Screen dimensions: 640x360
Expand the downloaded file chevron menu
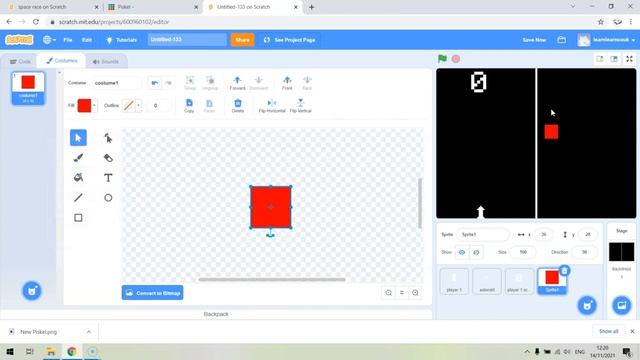(89, 332)
